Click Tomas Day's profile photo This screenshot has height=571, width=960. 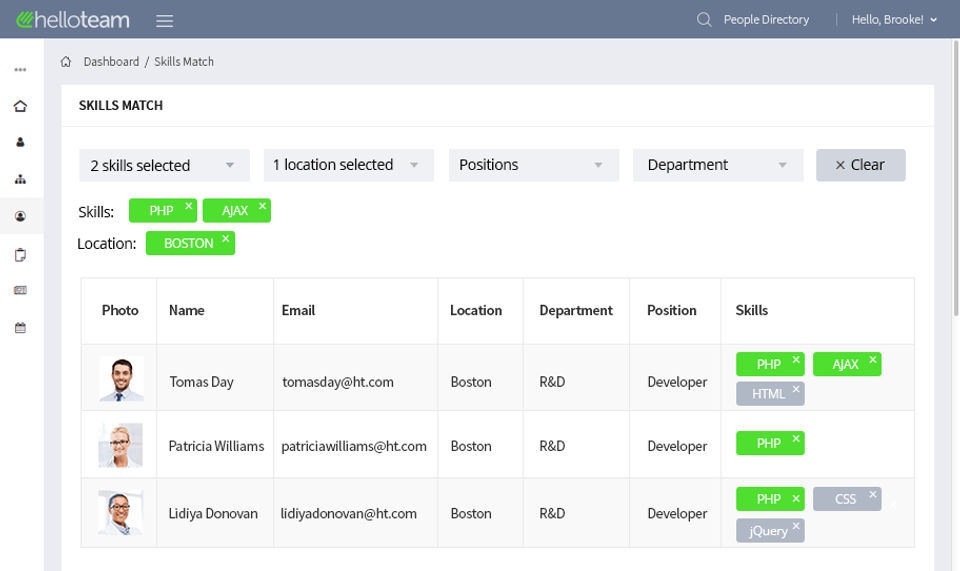click(x=121, y=379)
